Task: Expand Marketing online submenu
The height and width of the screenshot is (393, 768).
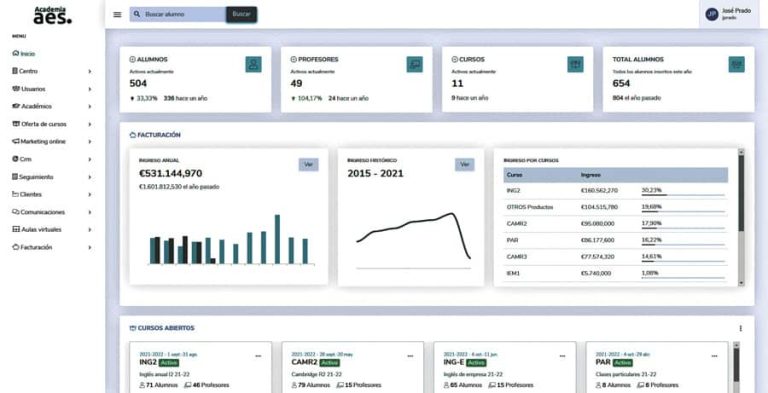Action: point(52,142)
